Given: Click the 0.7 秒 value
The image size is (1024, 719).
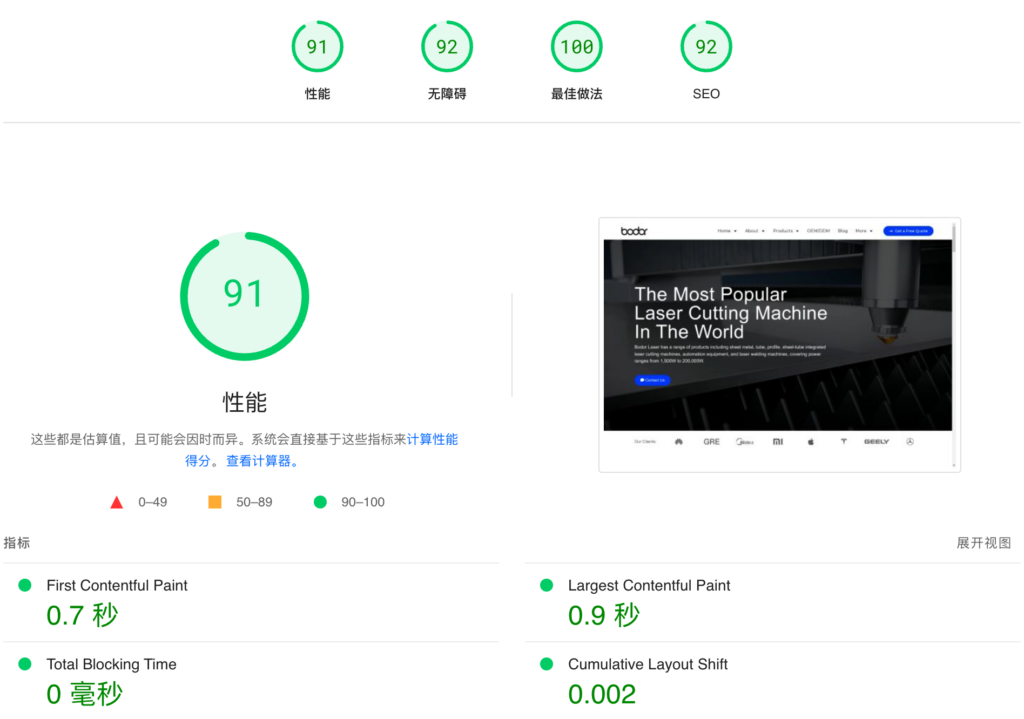Looking at the screenshot, I should (x=82, y=615).
